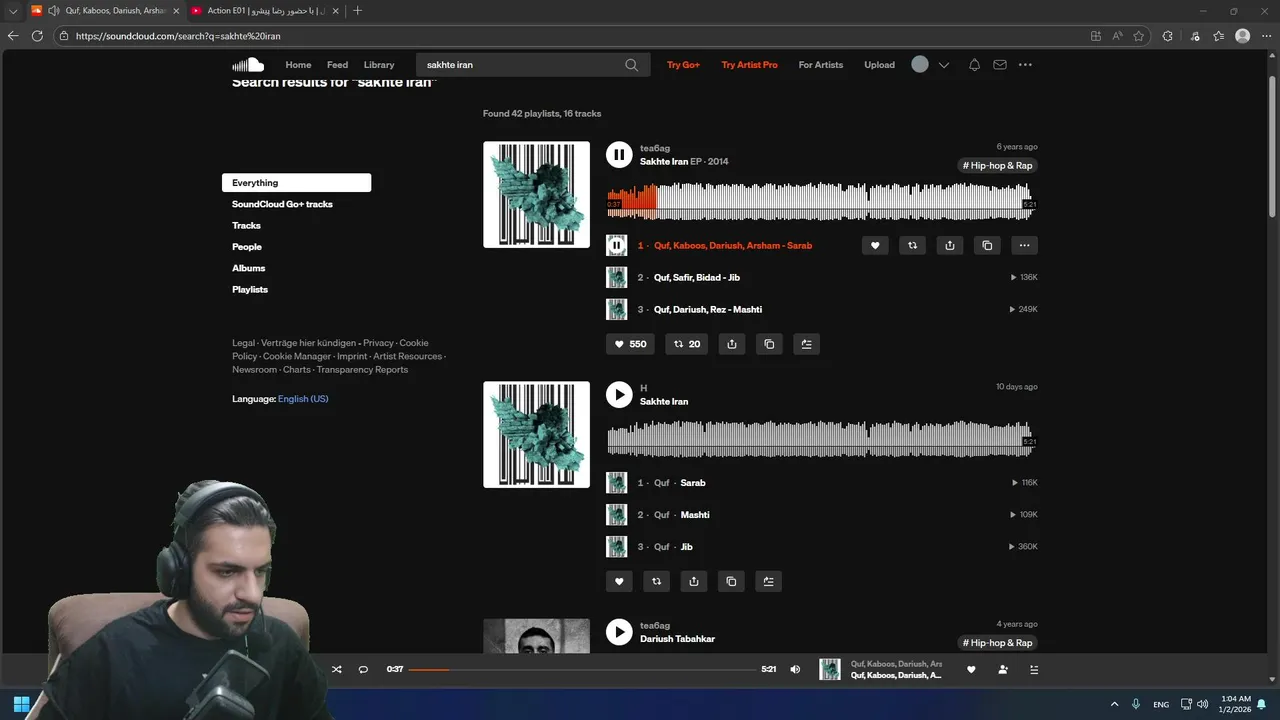Open the header more options menu
Viewport: 1280px width, 720px height.
[1025, 65]
